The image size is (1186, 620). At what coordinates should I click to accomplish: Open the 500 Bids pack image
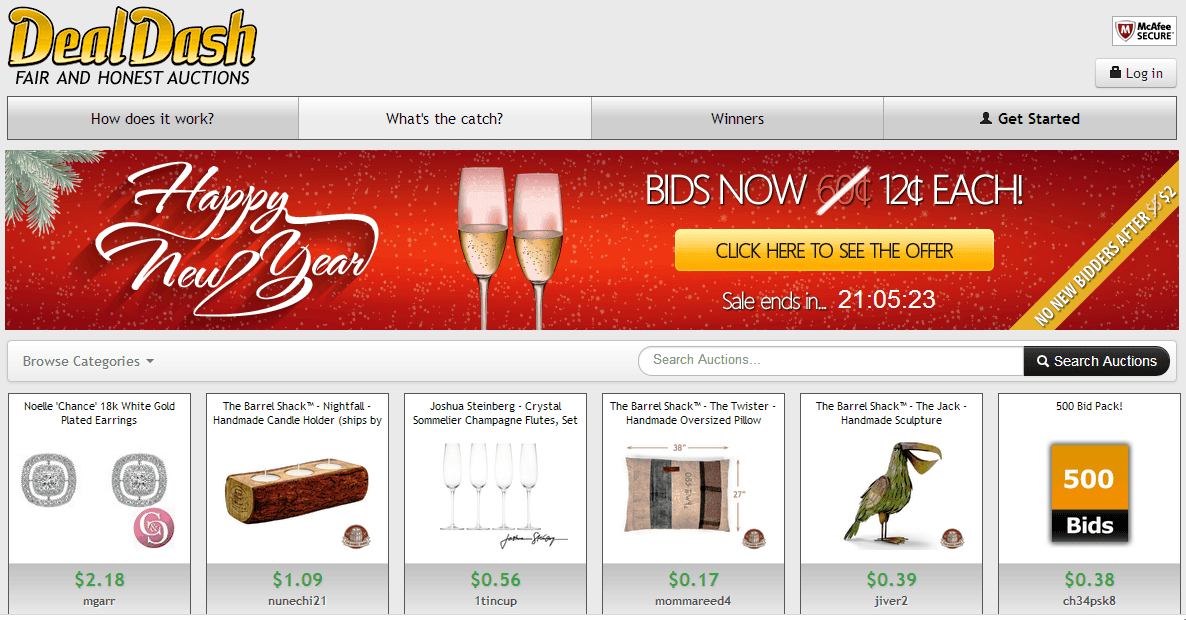tap(1089, 494)
